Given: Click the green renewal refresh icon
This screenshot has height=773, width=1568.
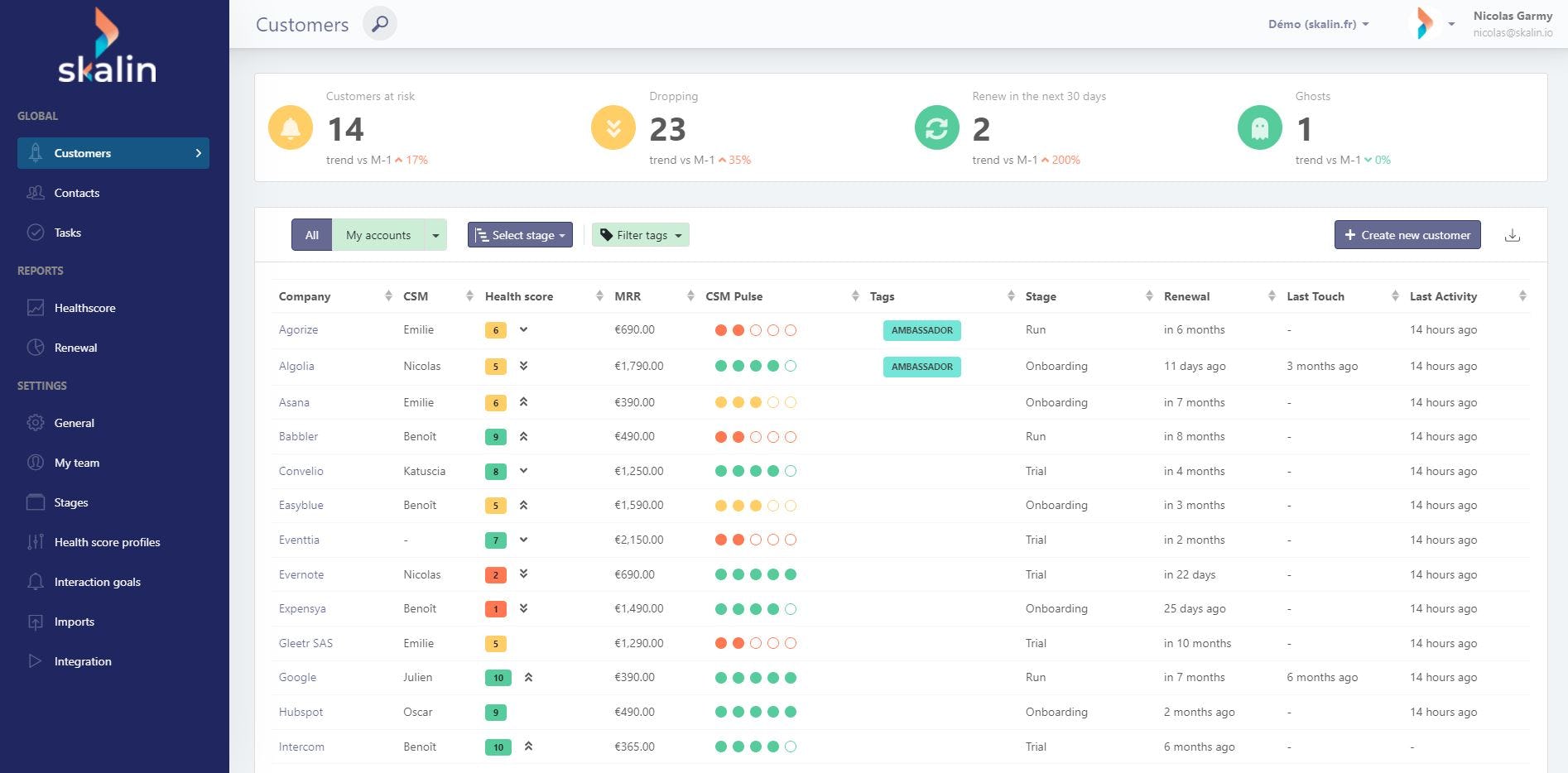Looking at the screenshot, I should (x=936, y=128).
